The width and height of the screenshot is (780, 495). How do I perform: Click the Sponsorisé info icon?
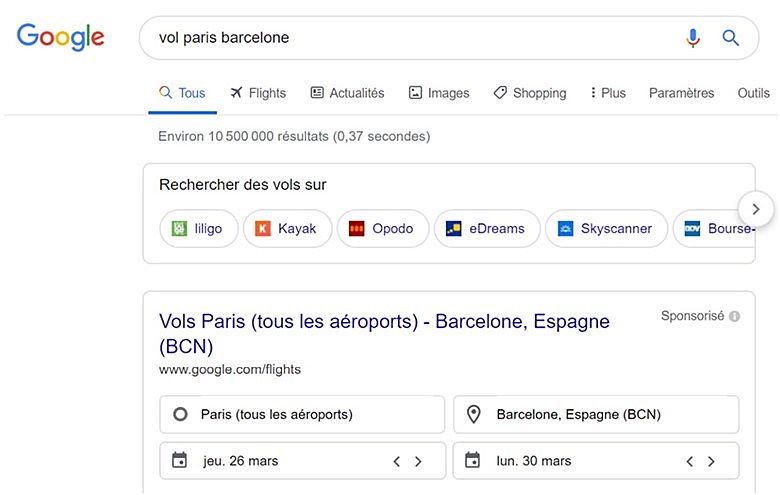coord(735,316)
